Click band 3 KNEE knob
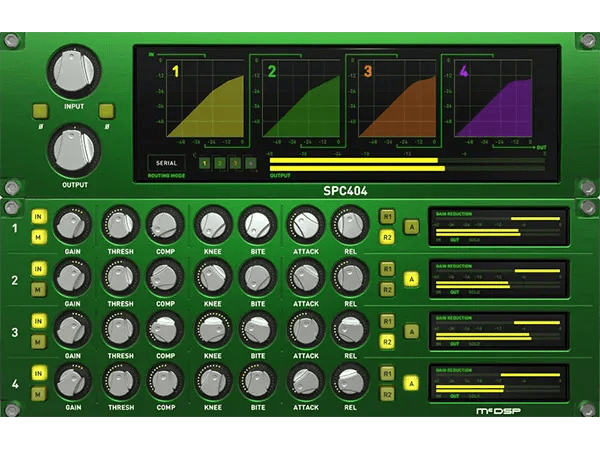The image size is (600, 450). 213,330
